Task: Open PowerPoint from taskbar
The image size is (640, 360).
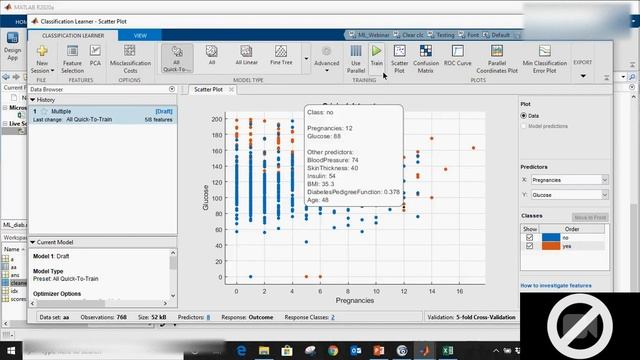Action: click(379, 351)
